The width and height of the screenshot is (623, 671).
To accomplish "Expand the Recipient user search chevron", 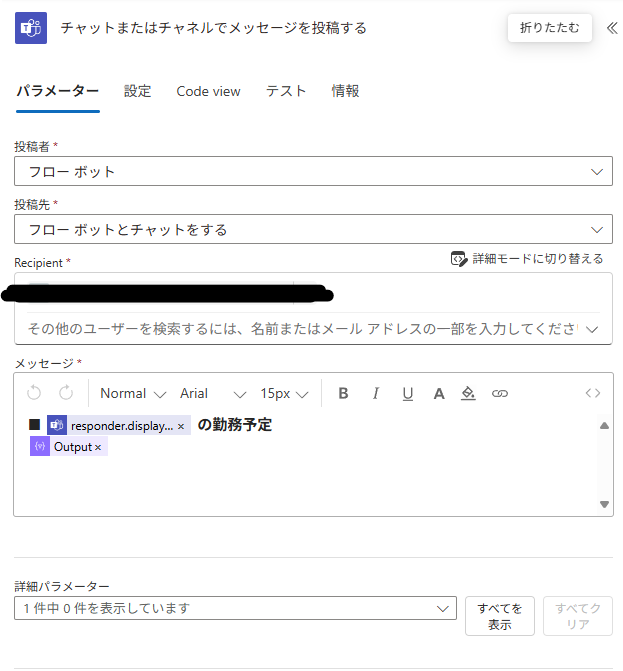I will 592,330.
